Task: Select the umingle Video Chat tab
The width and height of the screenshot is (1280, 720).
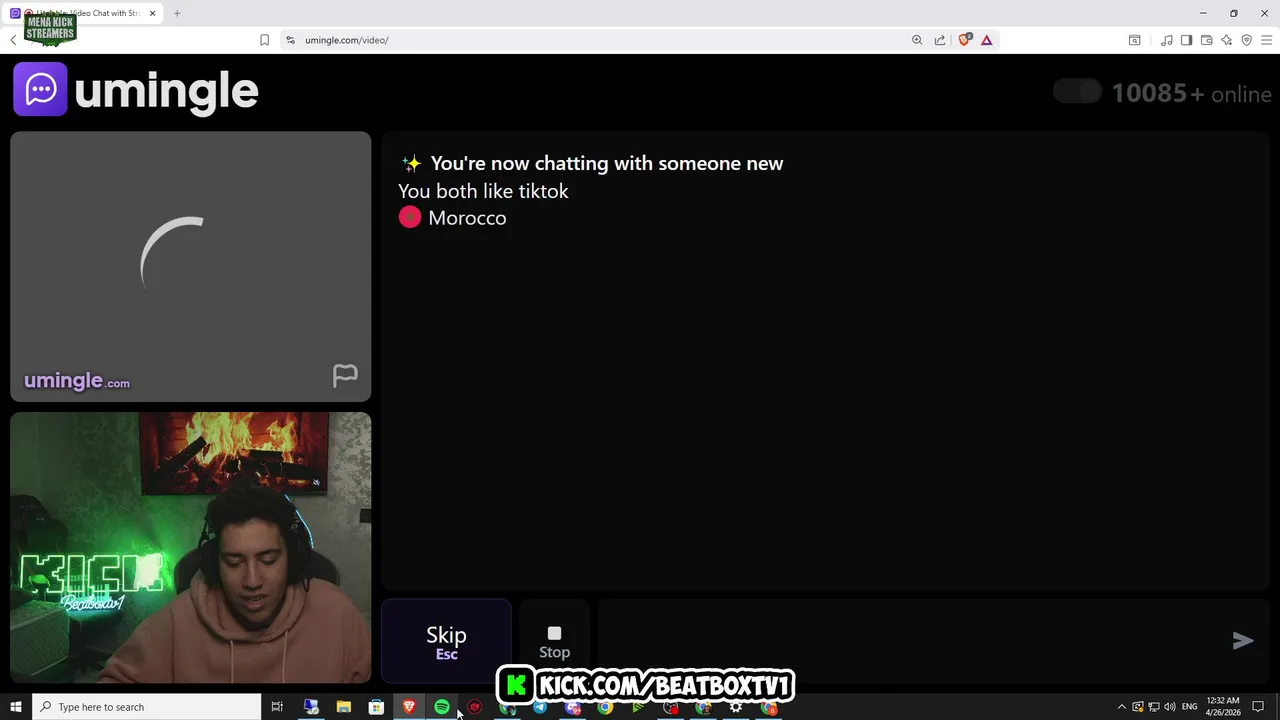Action: (x=82, y=13)
